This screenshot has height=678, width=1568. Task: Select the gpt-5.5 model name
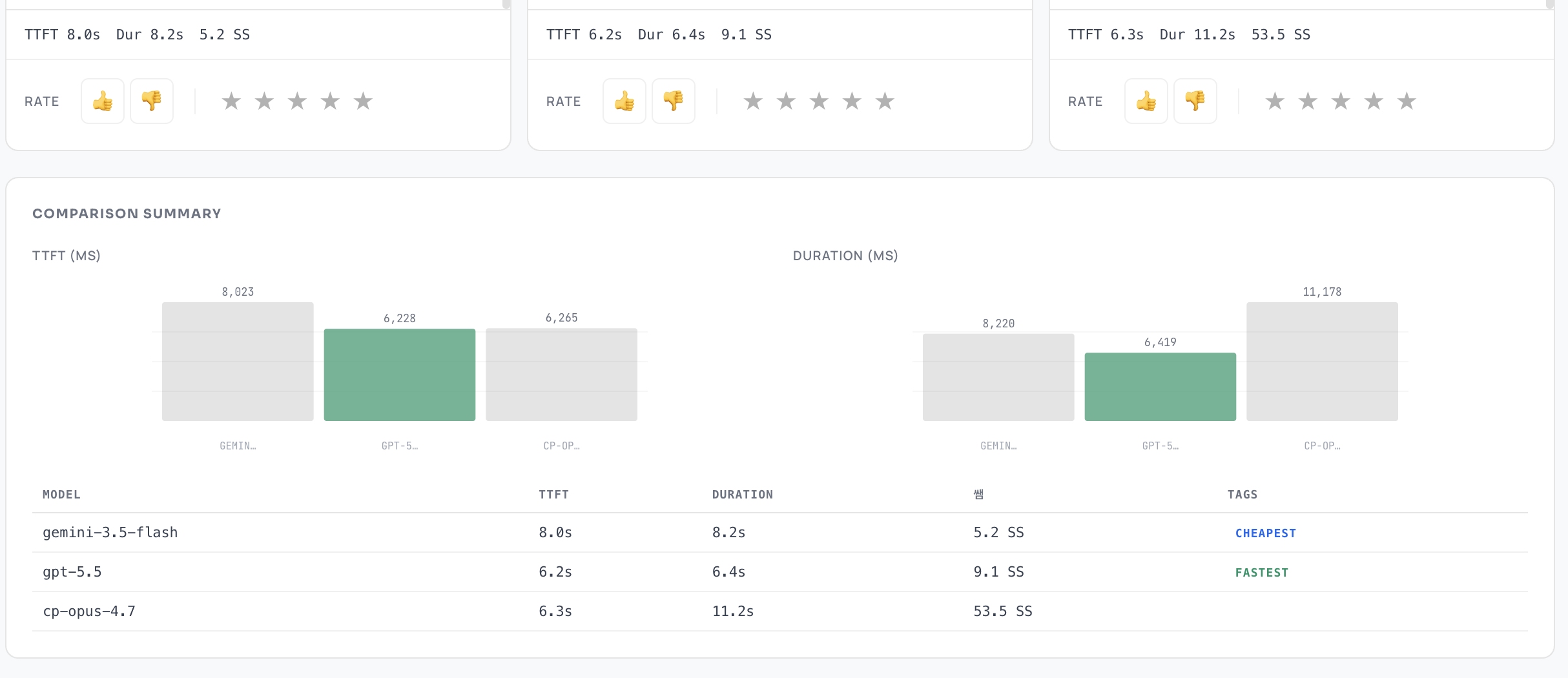(72, 572)
